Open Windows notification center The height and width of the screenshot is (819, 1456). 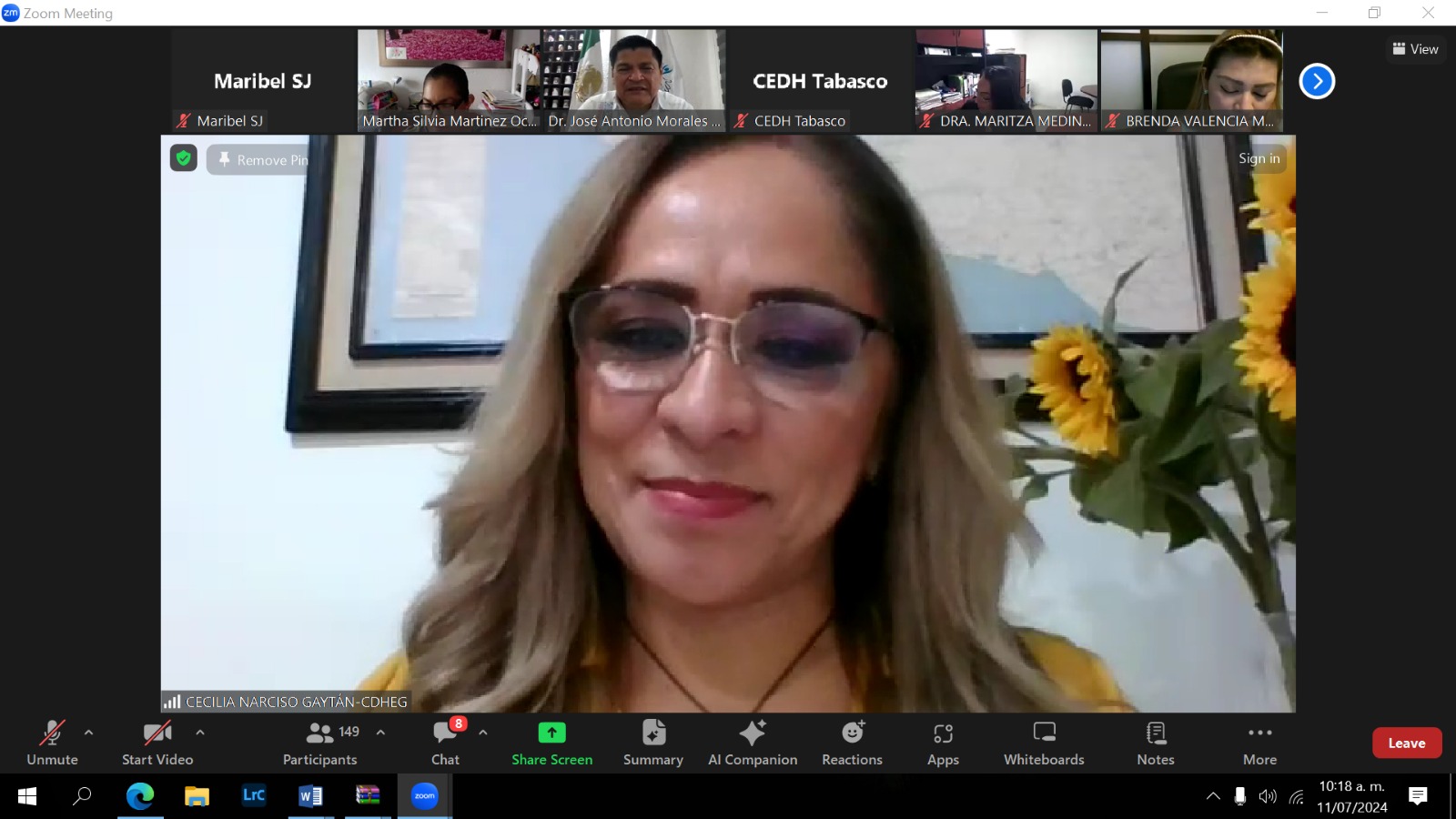point(1418,796)
